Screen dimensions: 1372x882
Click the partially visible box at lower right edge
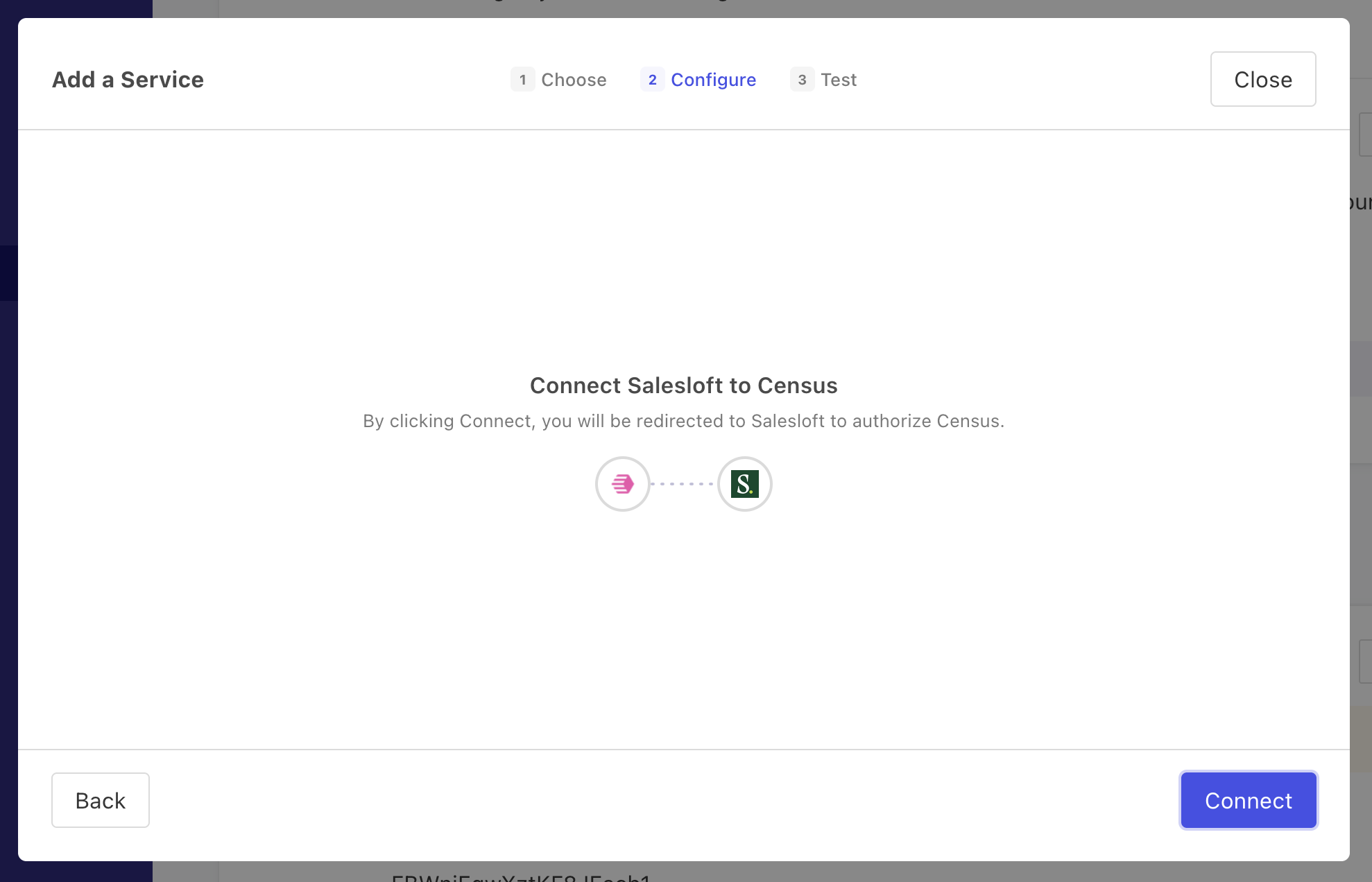coord(1364,661)
